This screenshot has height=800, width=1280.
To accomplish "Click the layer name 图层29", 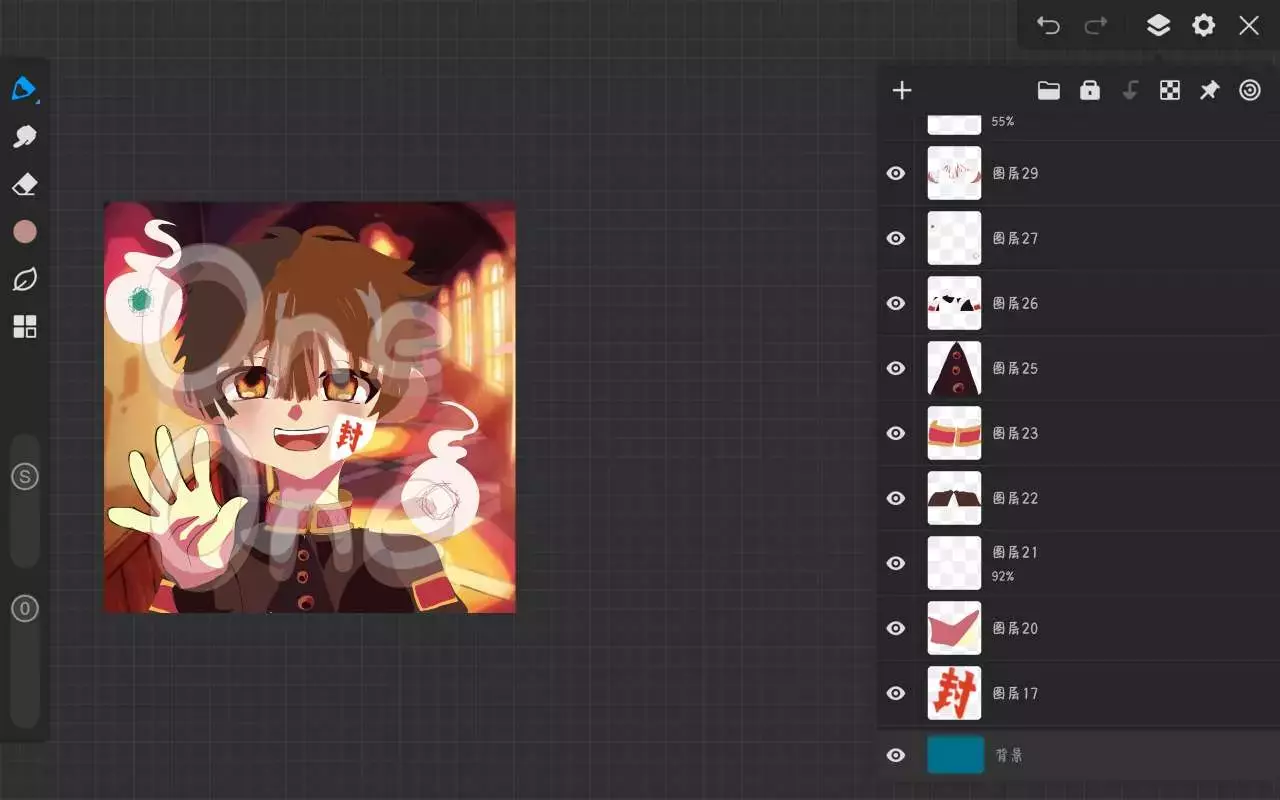I will 1015,173.
